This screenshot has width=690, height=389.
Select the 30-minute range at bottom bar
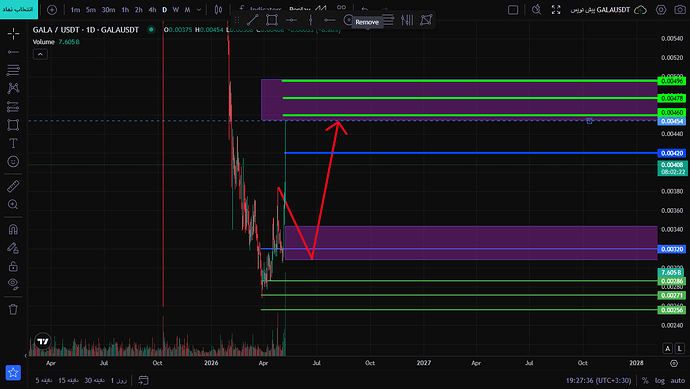(x=94, y=380)
